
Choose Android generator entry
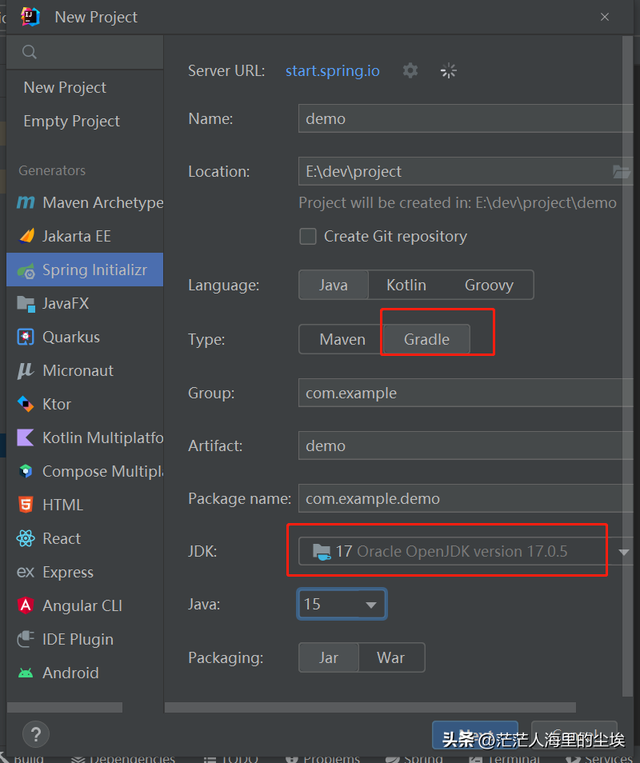coord(85,672)
